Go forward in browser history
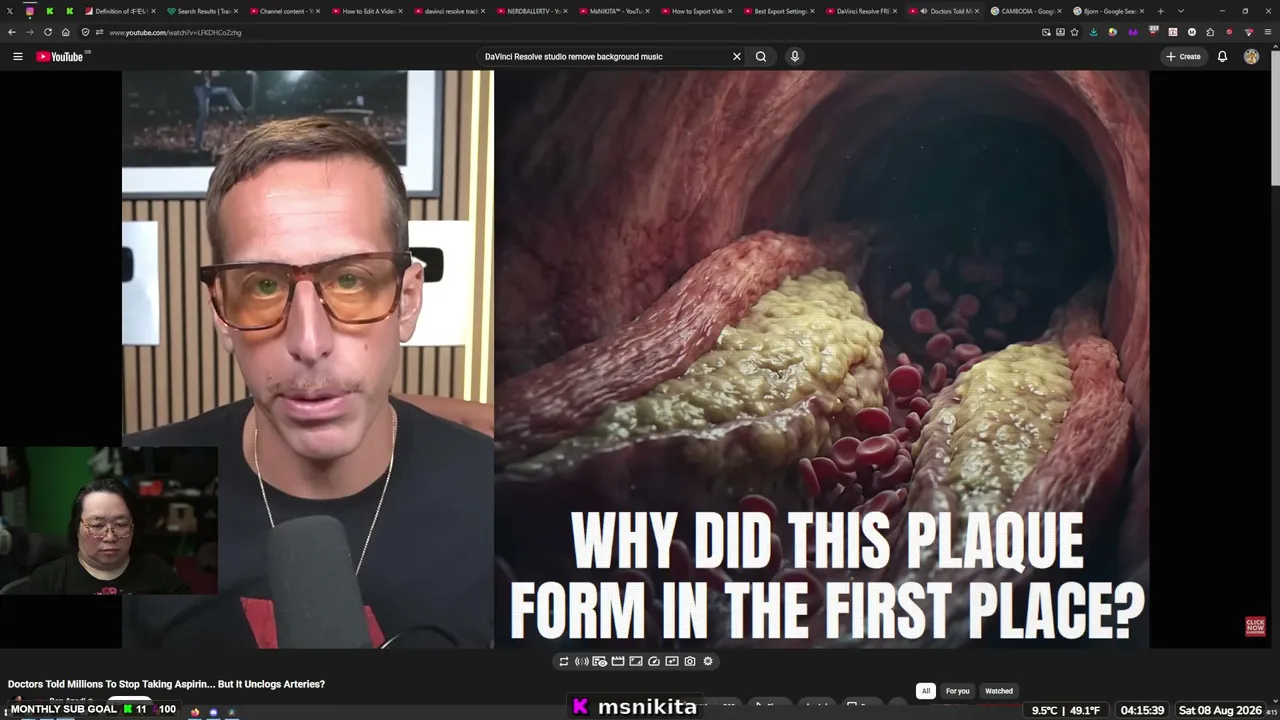The width and height of the screenshot is (1280, 720). [x=29, y=32]
